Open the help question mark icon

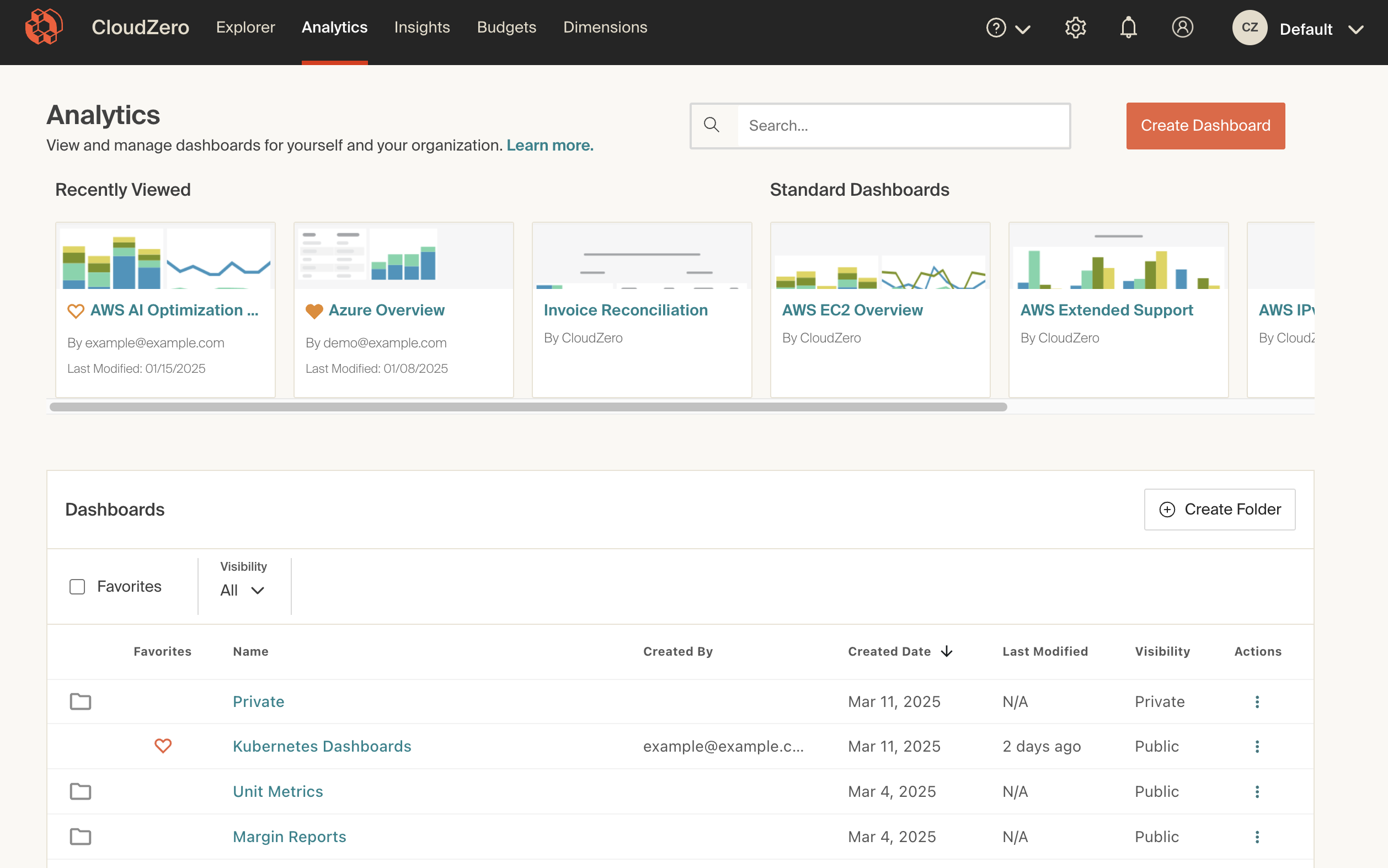(996, 28)
